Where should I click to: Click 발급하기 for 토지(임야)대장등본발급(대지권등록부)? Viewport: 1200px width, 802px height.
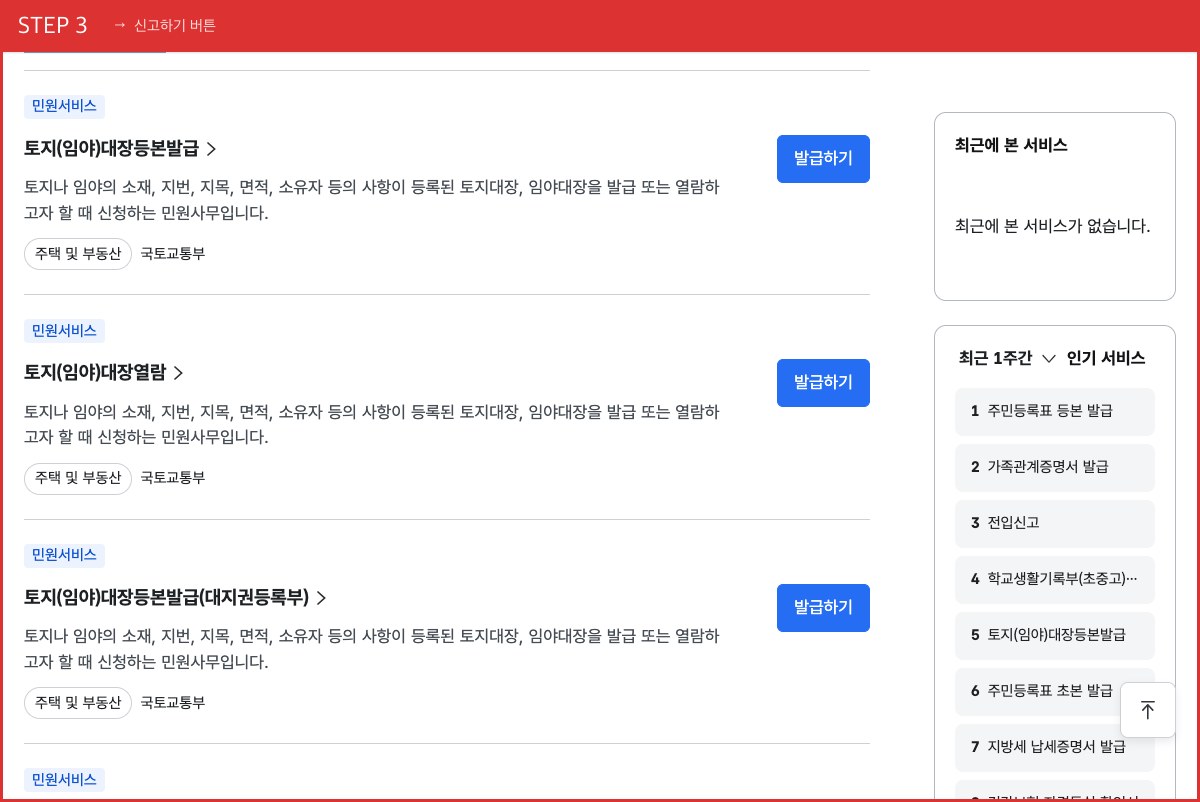[823, 608]
